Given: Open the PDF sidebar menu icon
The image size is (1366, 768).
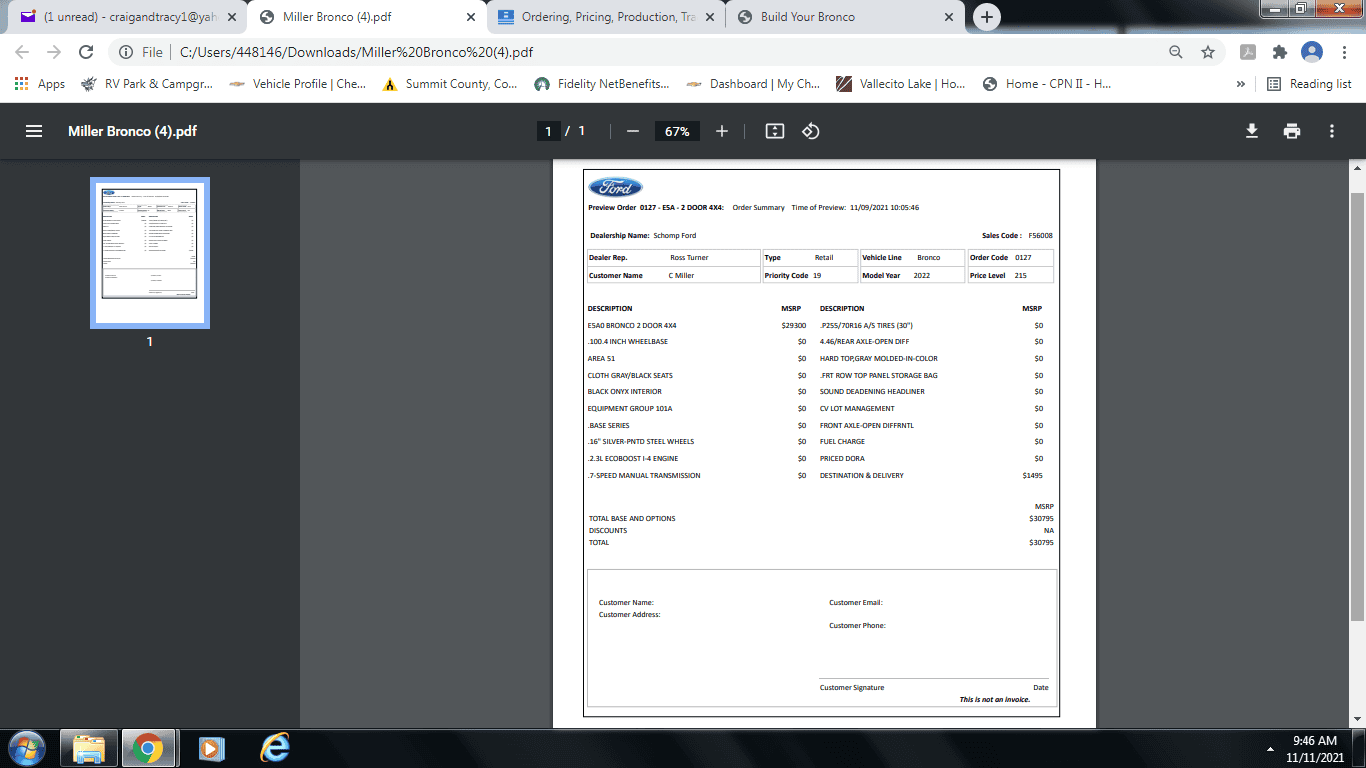Looking at the screenshot, I should (x=34, y=131).
